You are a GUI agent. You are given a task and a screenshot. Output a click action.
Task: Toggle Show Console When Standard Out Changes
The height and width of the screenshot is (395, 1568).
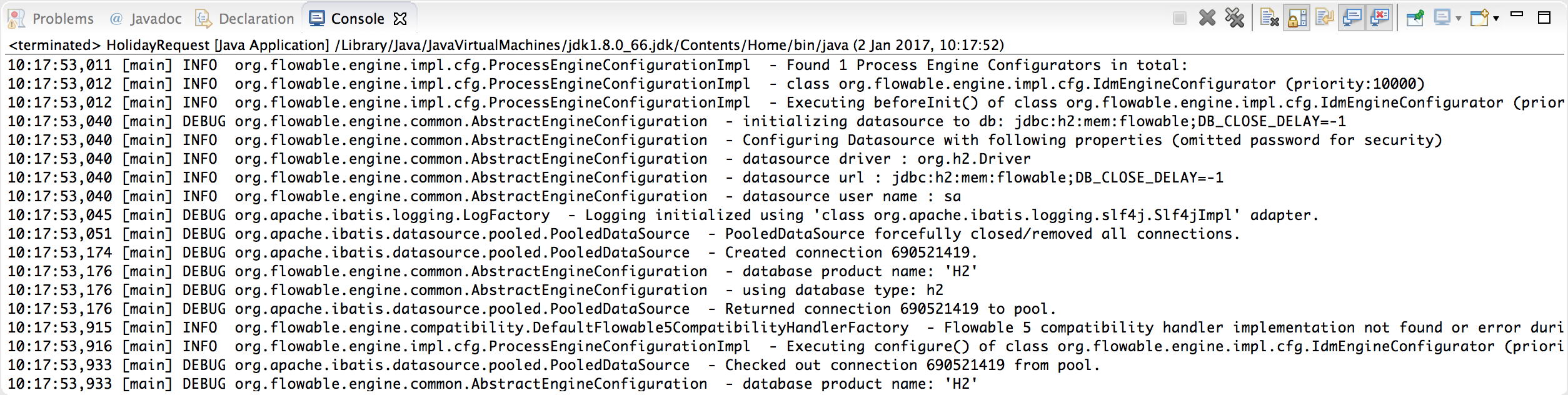tap(1354, 17)
